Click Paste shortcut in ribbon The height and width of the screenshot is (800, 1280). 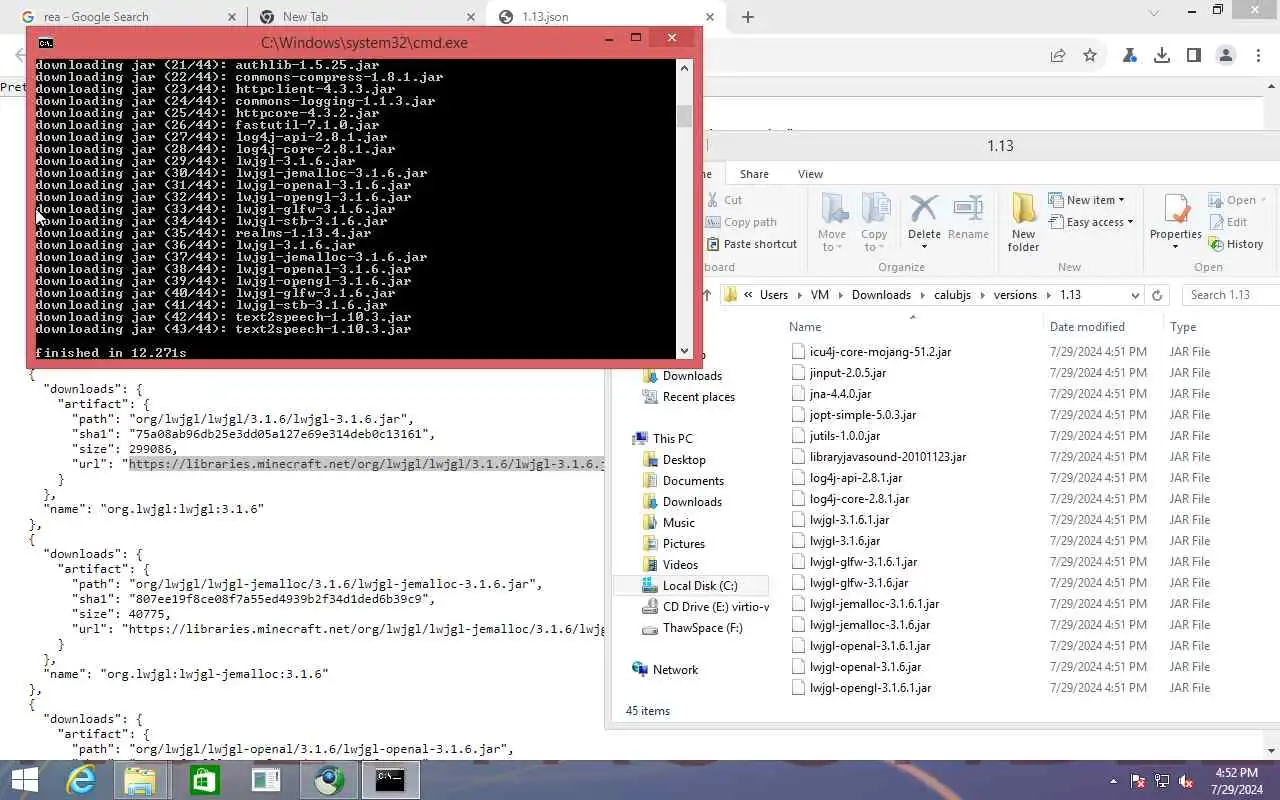coord(751,244)
